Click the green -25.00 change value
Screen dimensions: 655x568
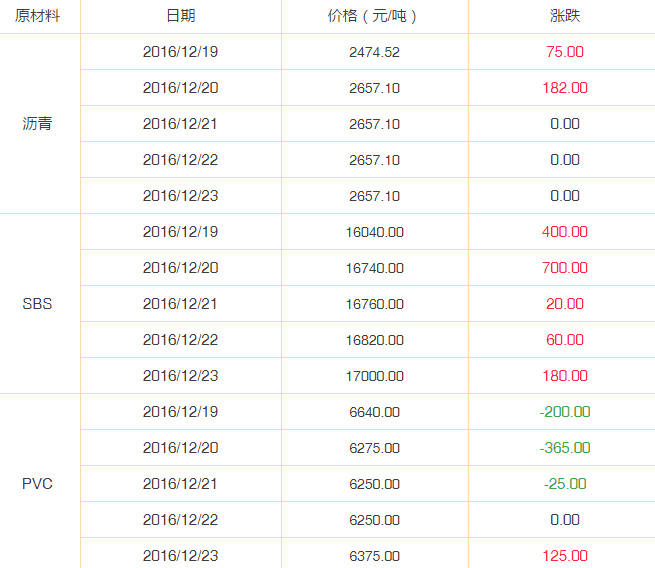click(x=565, y=484)
